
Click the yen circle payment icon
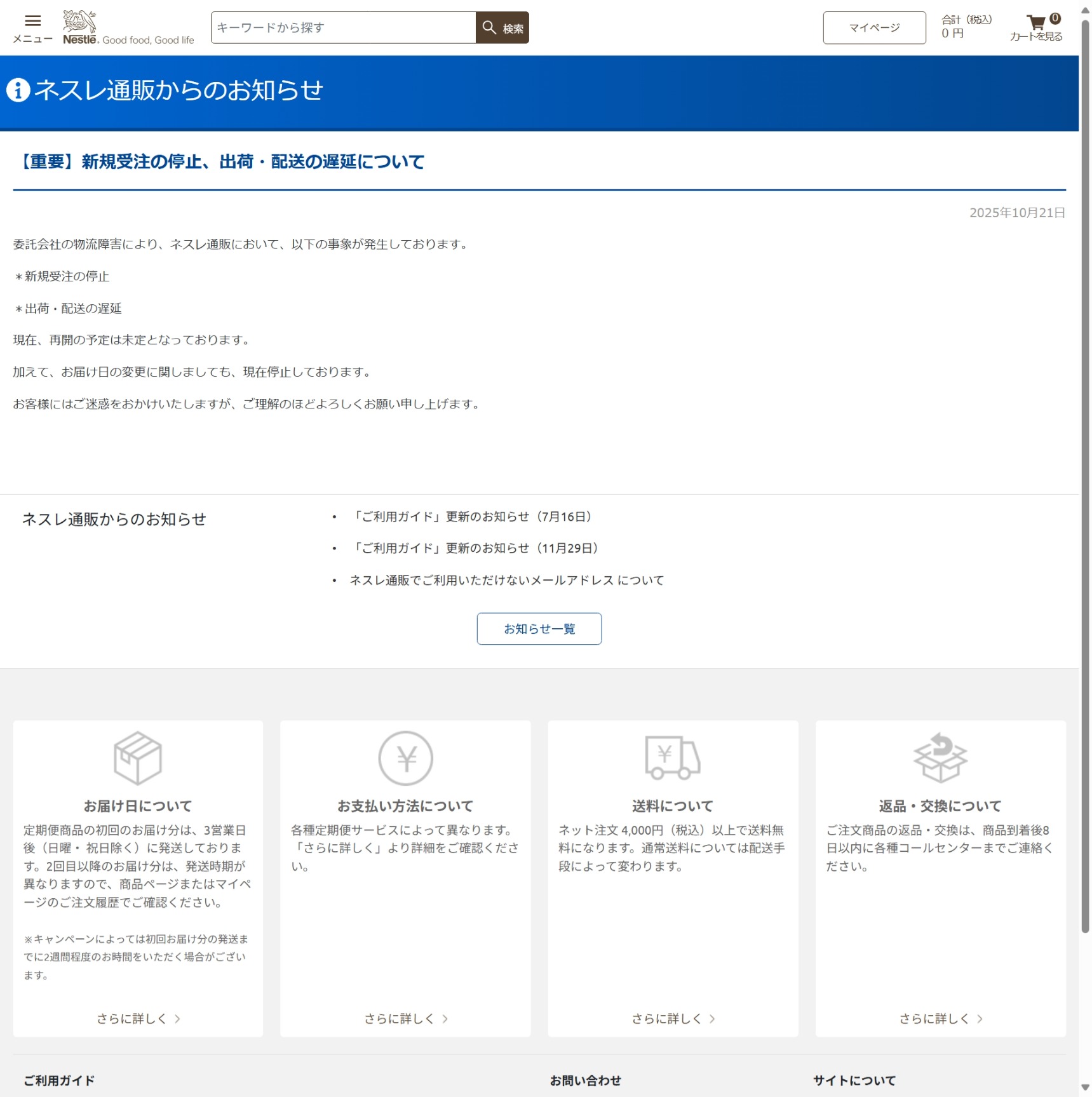point(405,758)
